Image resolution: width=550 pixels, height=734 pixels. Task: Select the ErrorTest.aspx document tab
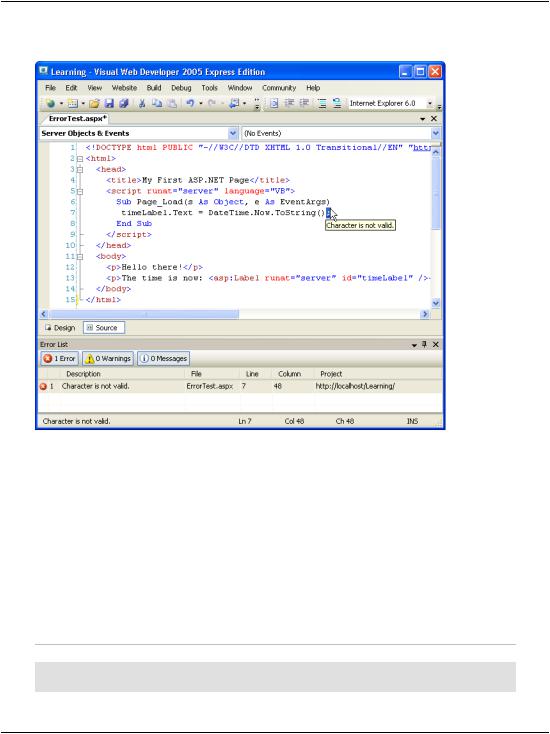(78, 119)
